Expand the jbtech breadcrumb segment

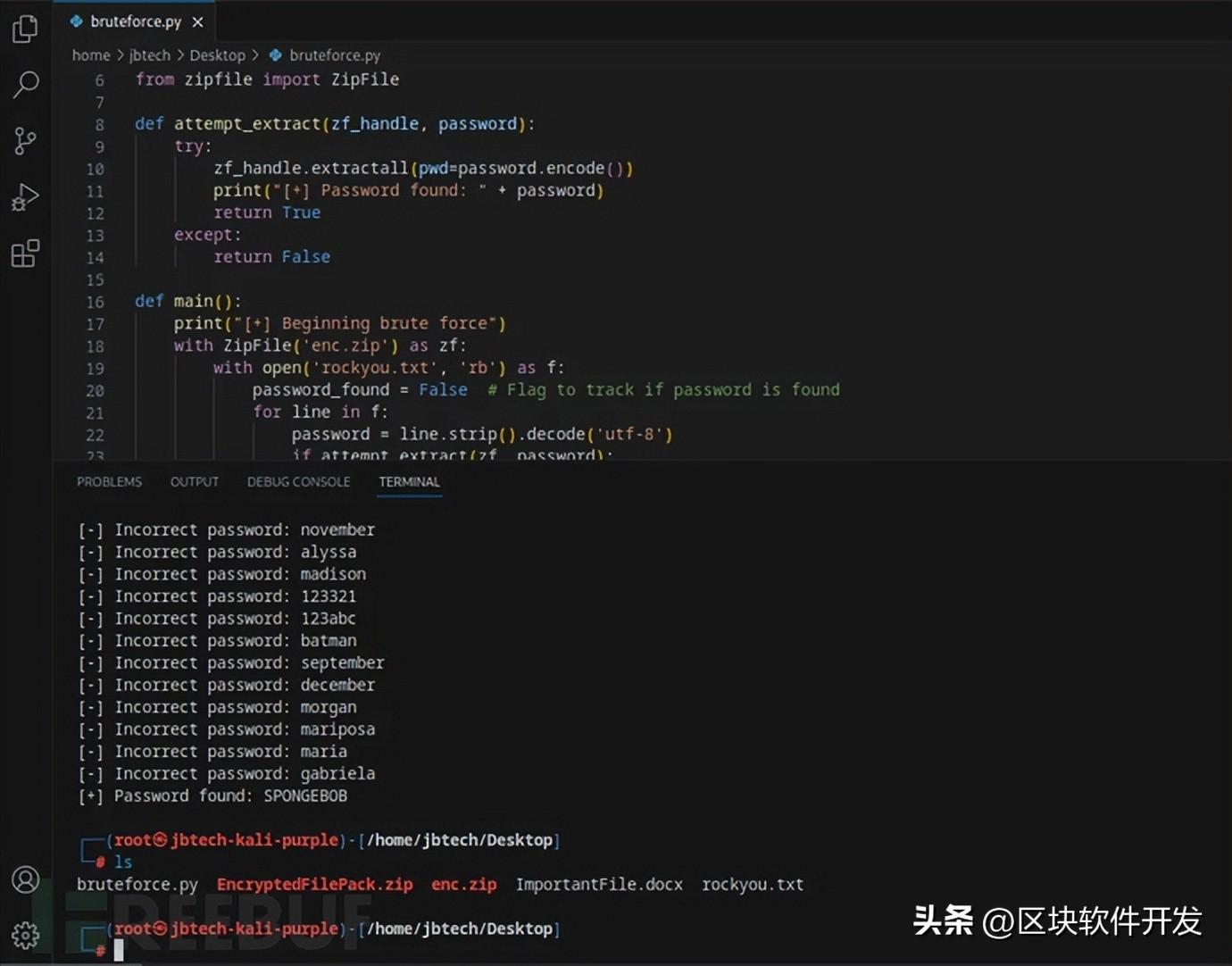pos(149,55)
